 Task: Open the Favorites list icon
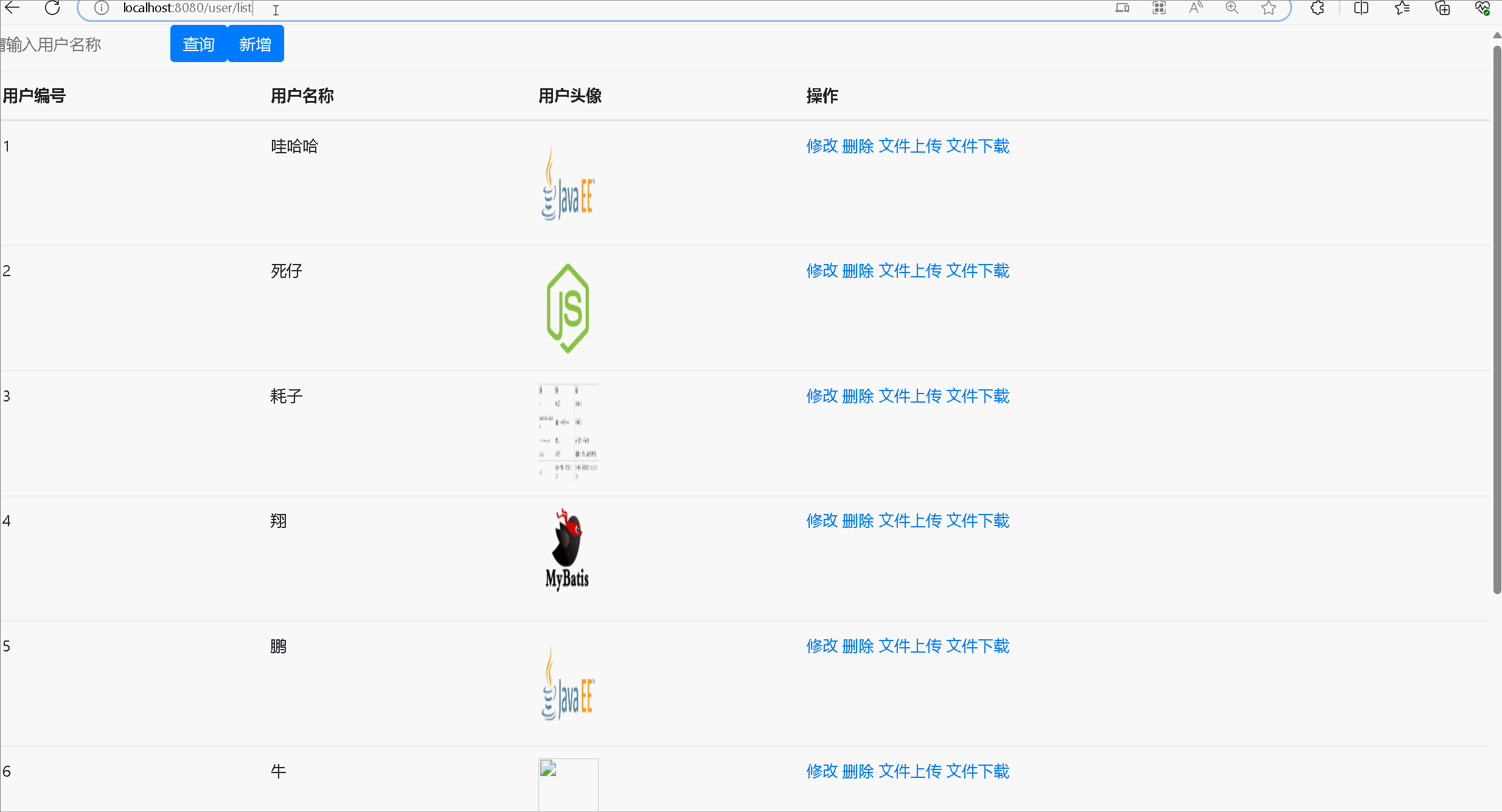1403,9
